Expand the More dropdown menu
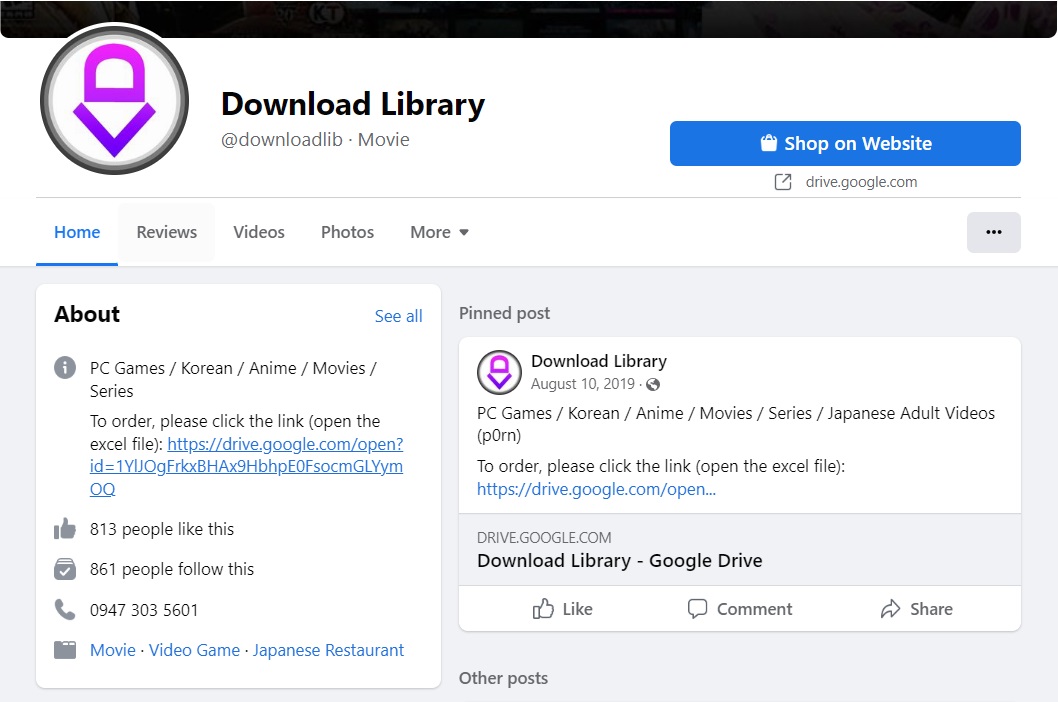 439,232
